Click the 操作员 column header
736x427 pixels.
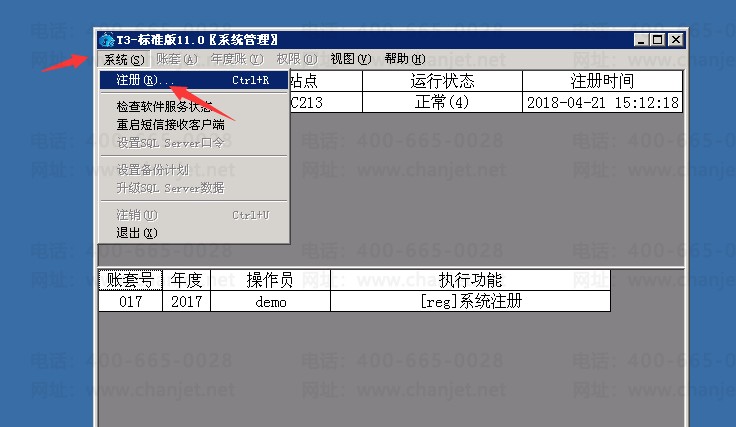point(270,280)
